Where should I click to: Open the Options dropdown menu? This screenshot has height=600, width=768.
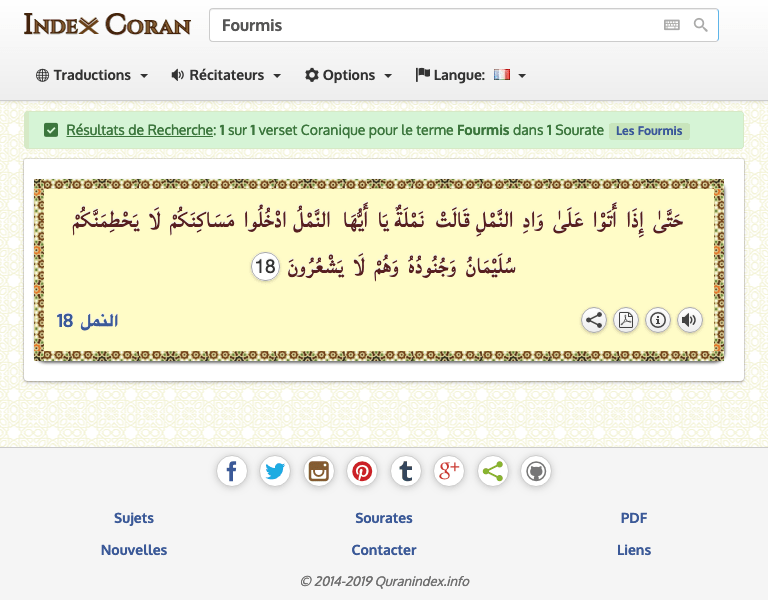(x=348, y=75)
